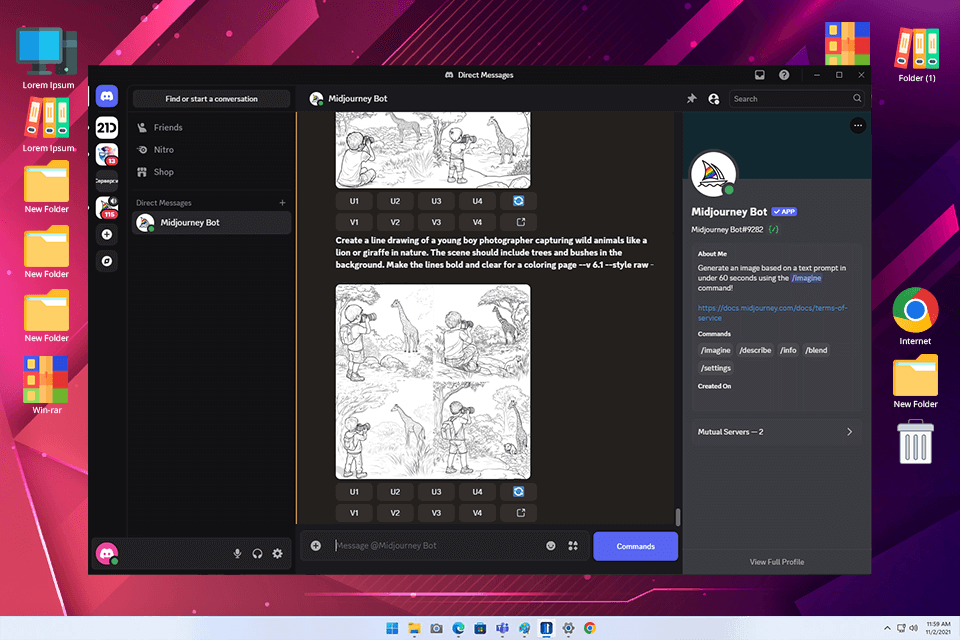960x640 pixels.
Task: Click lower U1 upscale button
Action: (x=354, y=492)
